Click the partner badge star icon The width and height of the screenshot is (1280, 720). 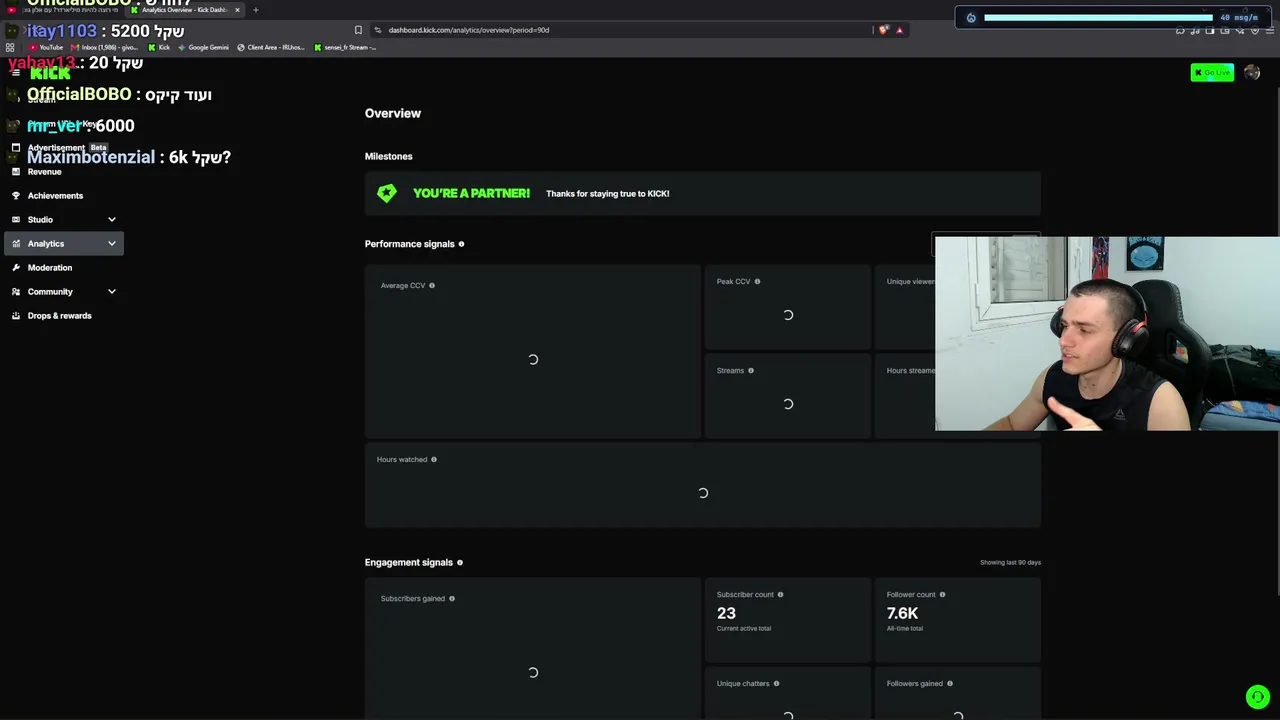387,194
